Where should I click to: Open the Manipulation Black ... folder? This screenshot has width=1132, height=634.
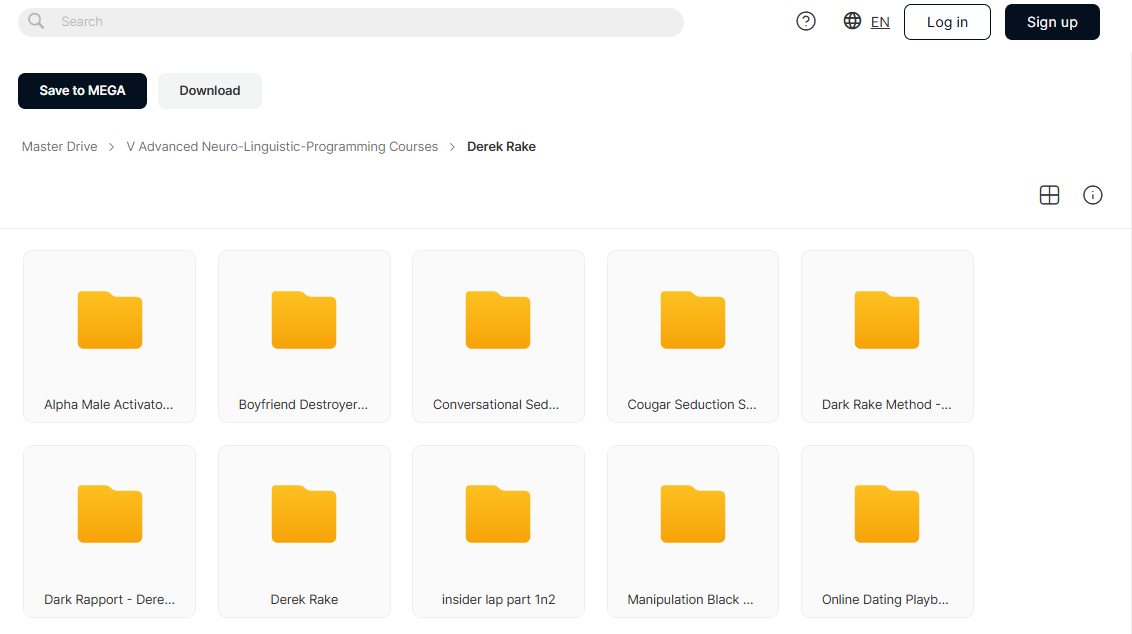(x=692, y=531)
